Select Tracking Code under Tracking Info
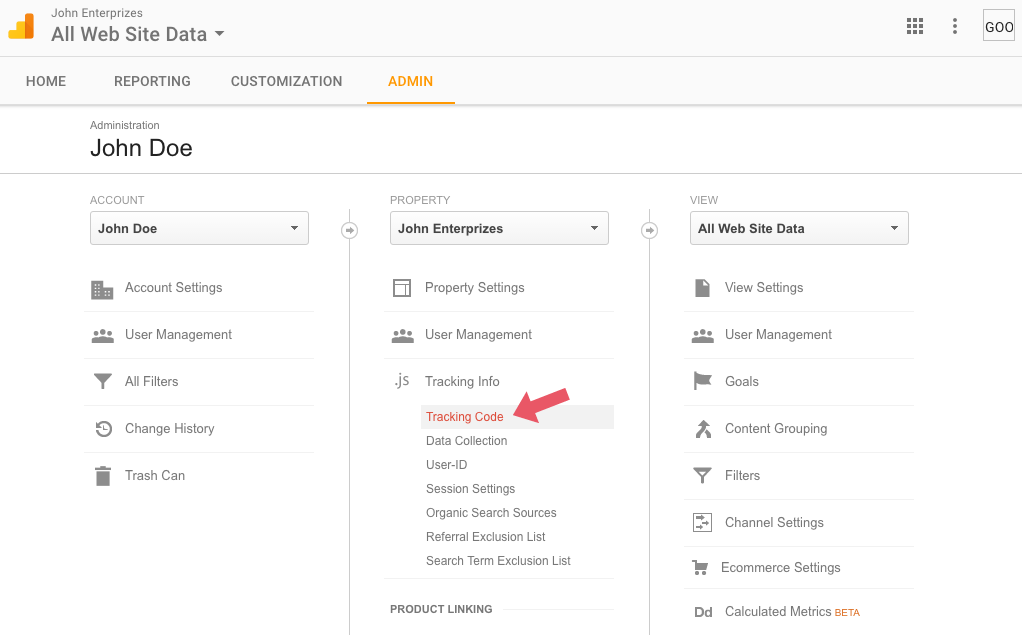 tap(465, 417)
